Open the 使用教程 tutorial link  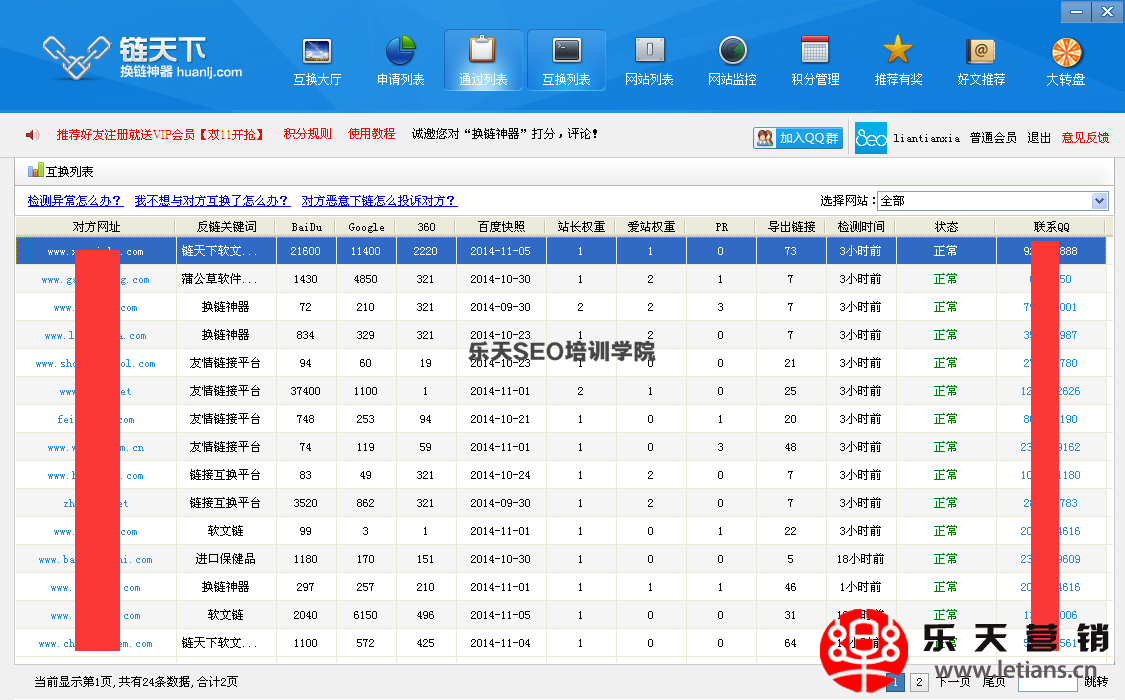pyautogui.click(x=371, y=133)
